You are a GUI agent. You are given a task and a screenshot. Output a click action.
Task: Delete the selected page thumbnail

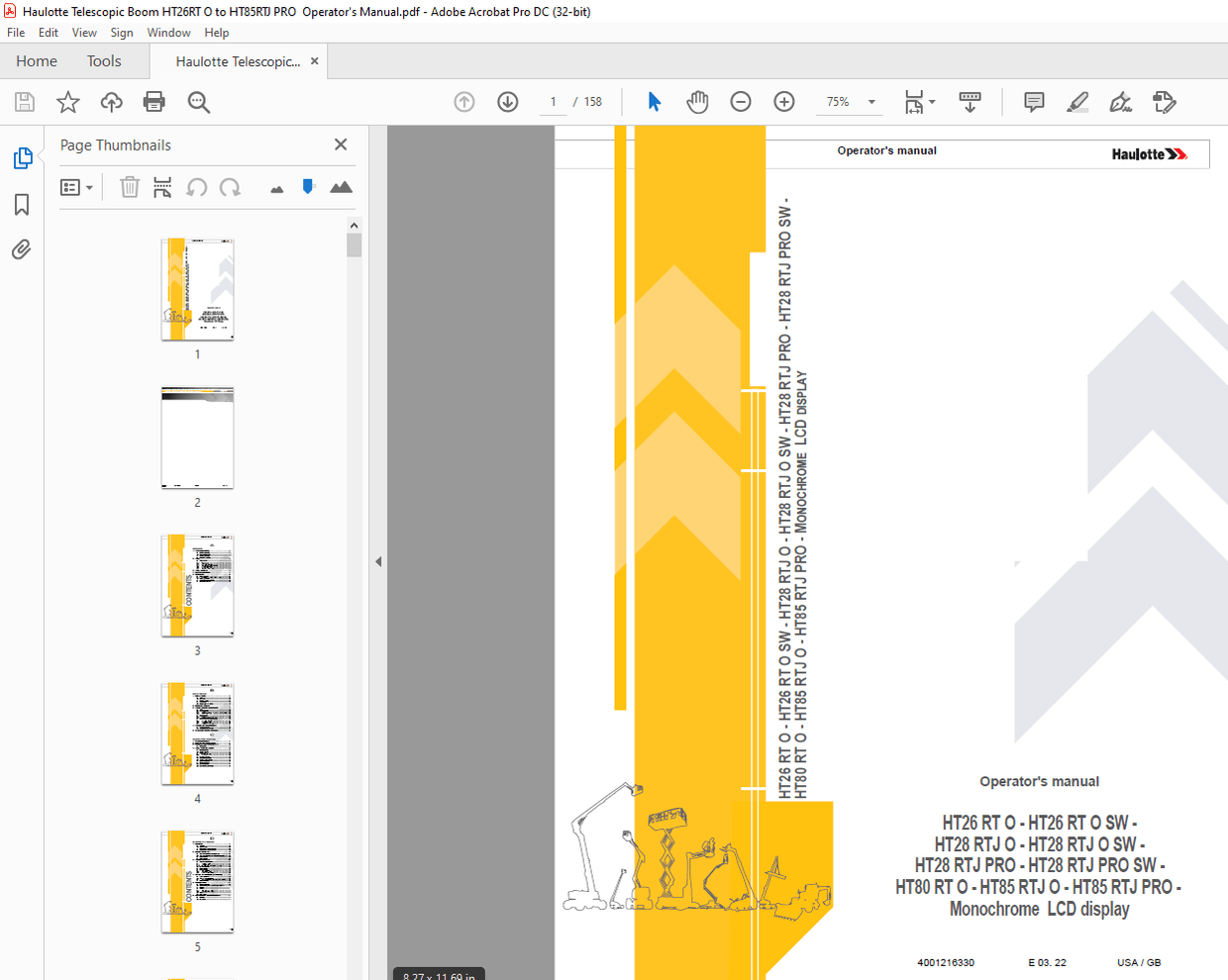[129, 187]
